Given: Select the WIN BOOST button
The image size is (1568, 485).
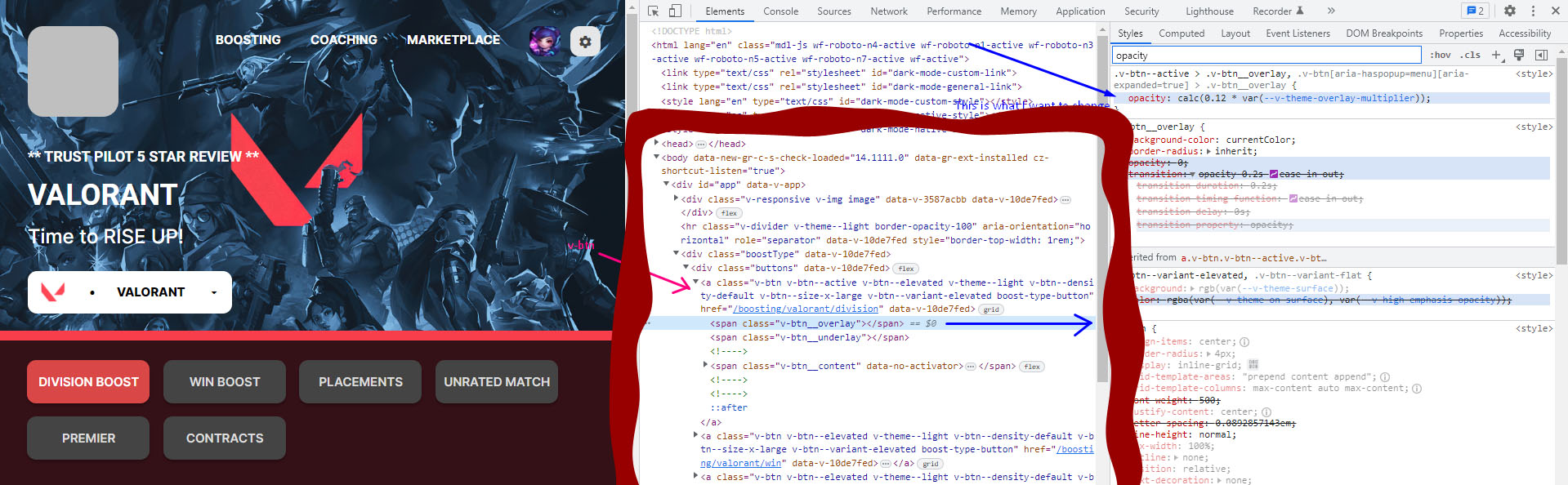Looking at the screenshot, I should (x=225, y=381).
